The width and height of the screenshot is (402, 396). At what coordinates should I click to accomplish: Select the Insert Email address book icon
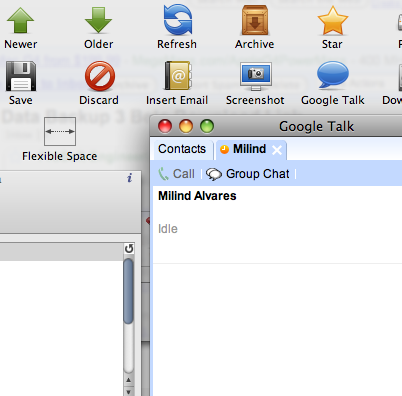tap(178, 76)
